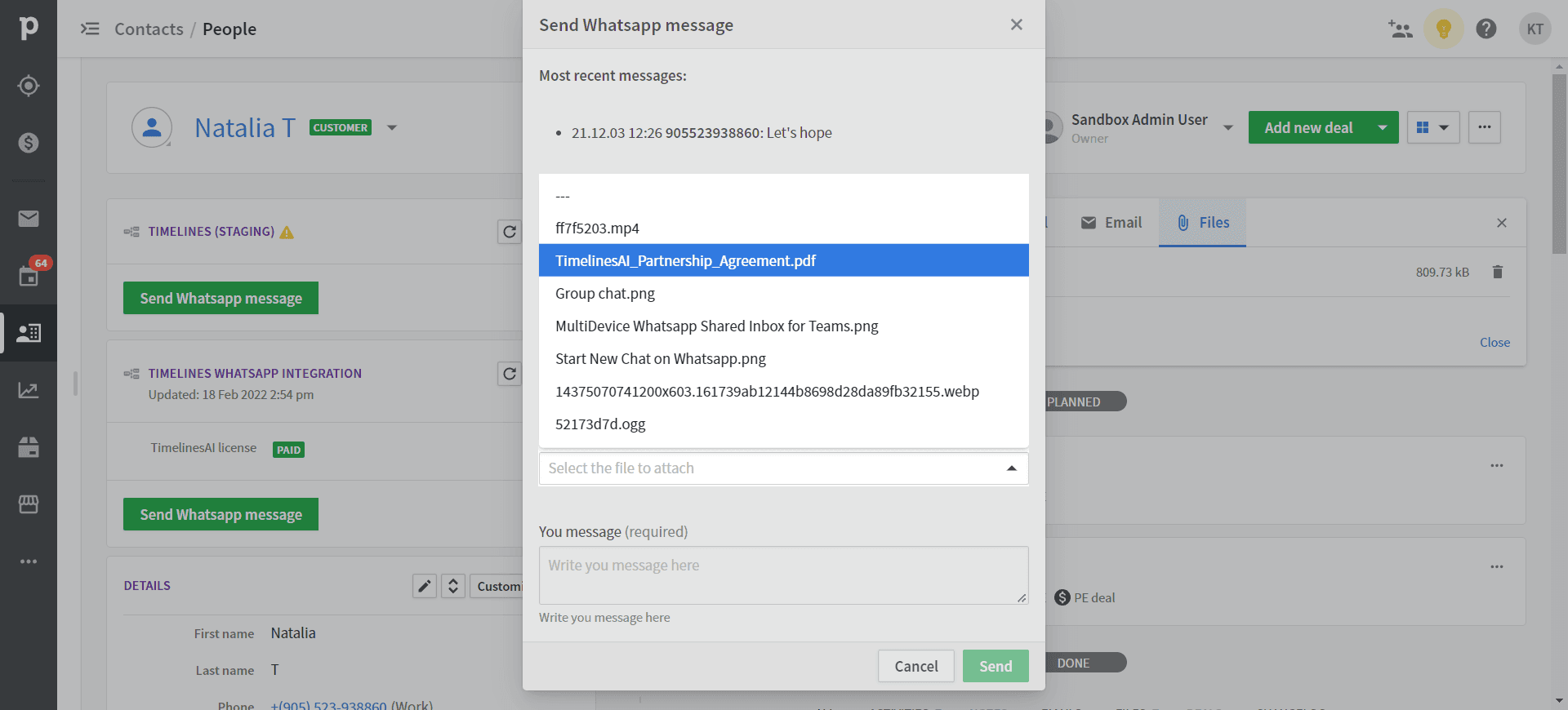Open the help question mark icon
The width and height of the screenshot is (1568, 710).
point(1486,29)
